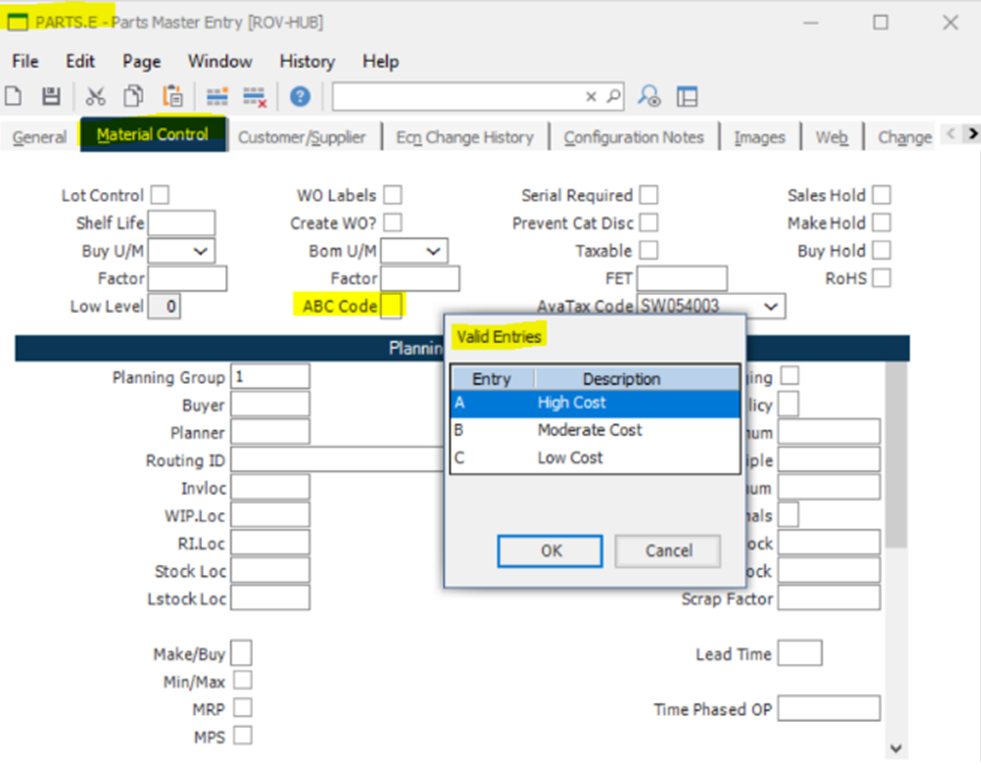Switch to the Web tab
Viewport: 981px width, 771px height.
pyautogui.click(x=831, y=137)
